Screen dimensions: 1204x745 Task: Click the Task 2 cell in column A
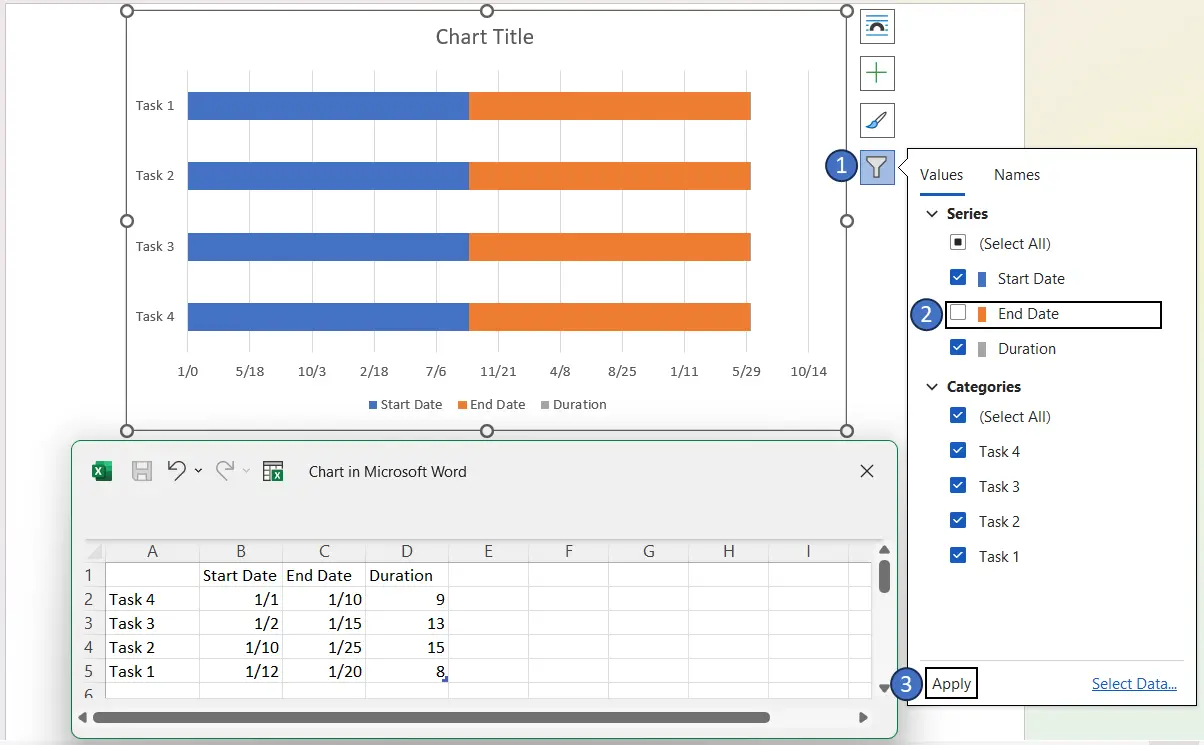tap(153, 647)
